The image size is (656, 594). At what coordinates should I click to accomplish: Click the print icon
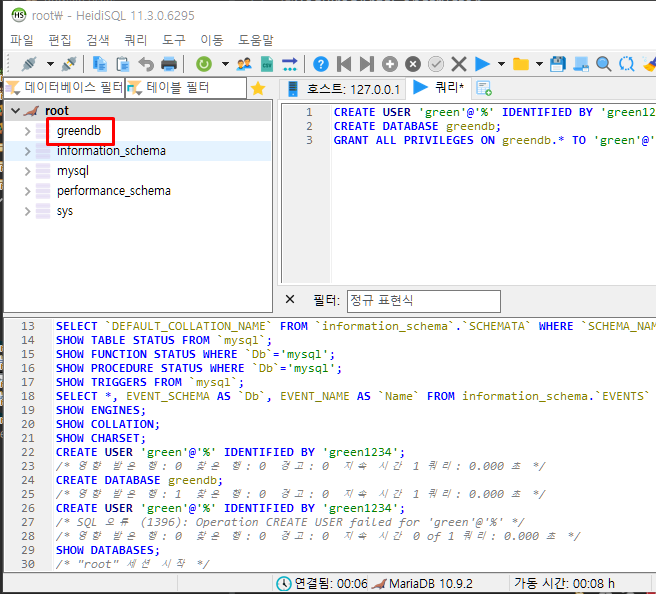click(169, 64)
